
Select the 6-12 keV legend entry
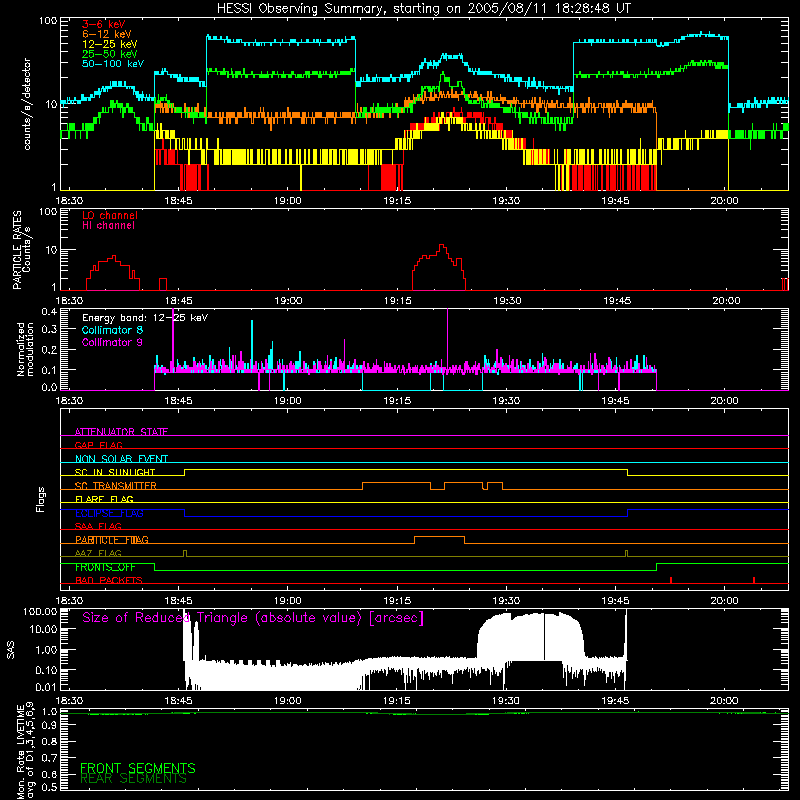coord(107,34)
